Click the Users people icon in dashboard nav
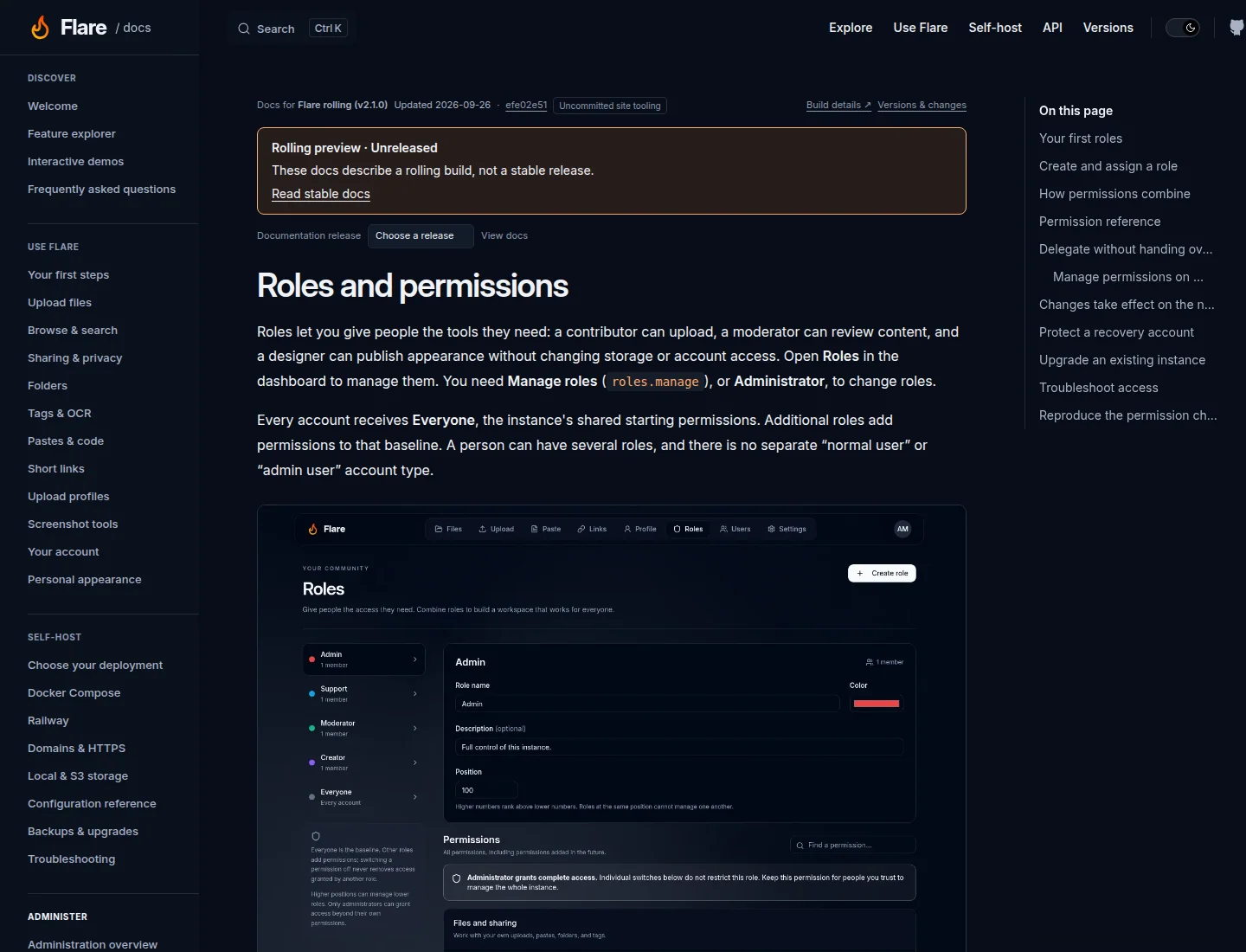The width and height of the screenshot is (1246, 952). (x=723, y=529)
